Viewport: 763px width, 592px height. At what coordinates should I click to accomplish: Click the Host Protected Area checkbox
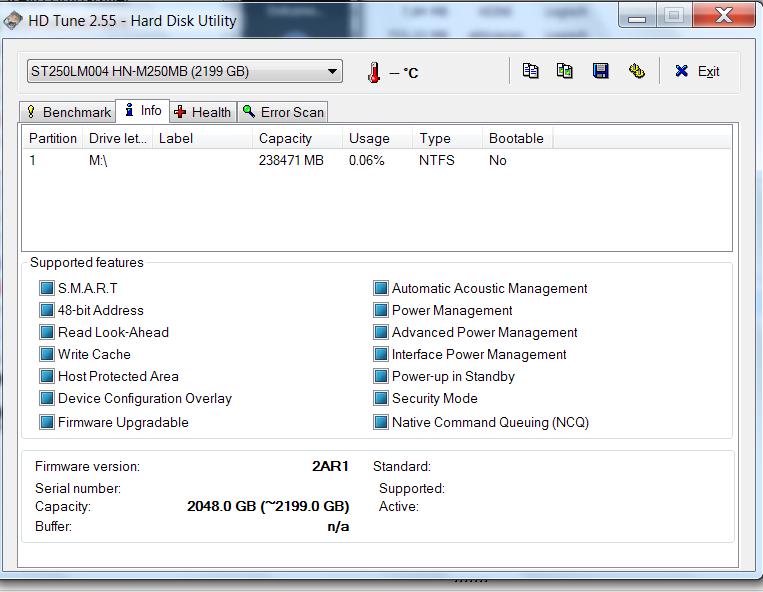pos(47,376)
